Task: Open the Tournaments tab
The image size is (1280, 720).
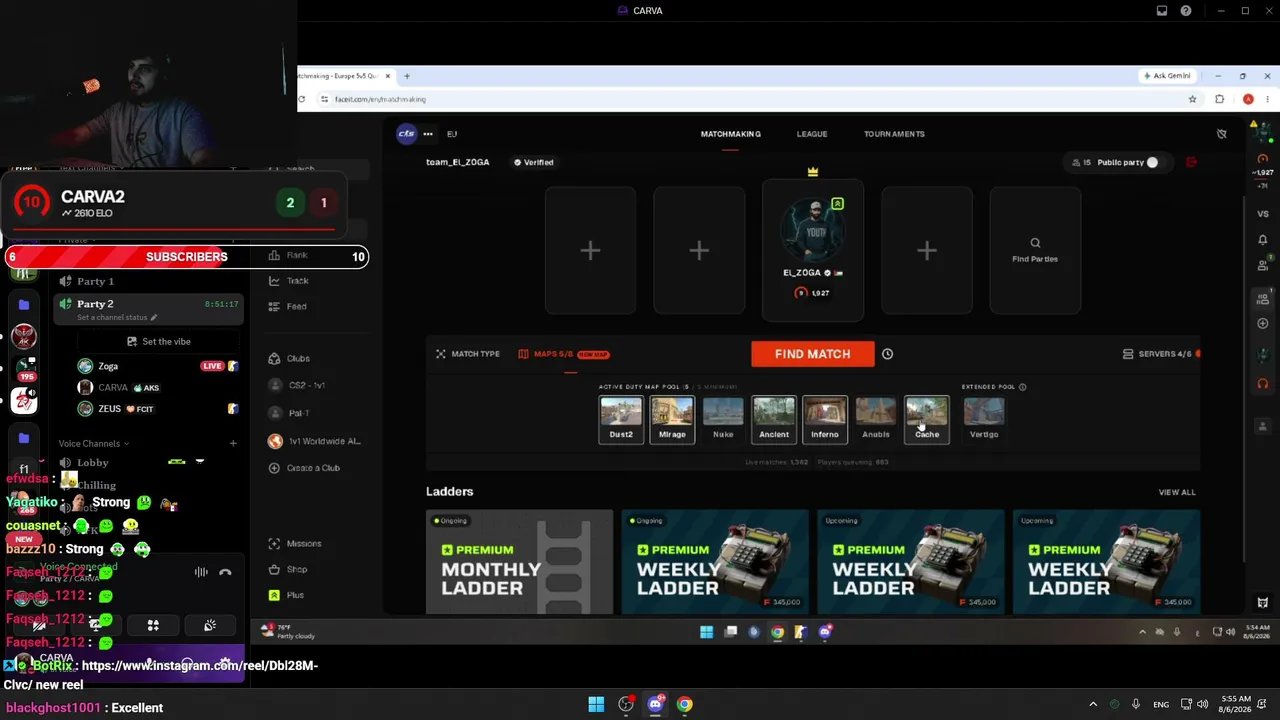Action: click(x=894, y=134)
